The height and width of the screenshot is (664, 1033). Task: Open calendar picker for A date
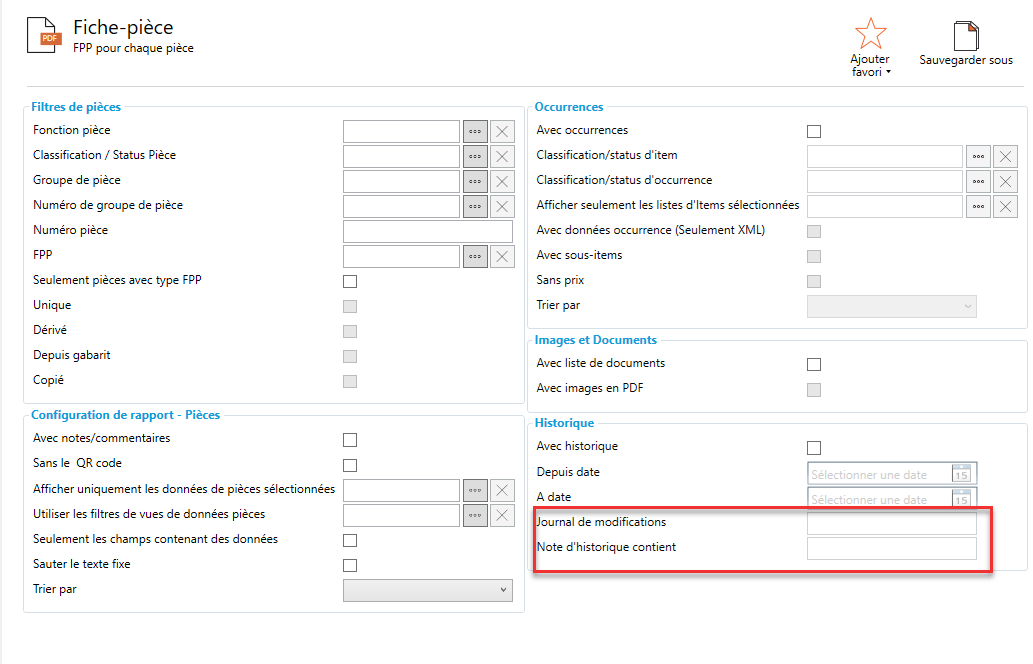pyautogui.click(x=961, y=498)
